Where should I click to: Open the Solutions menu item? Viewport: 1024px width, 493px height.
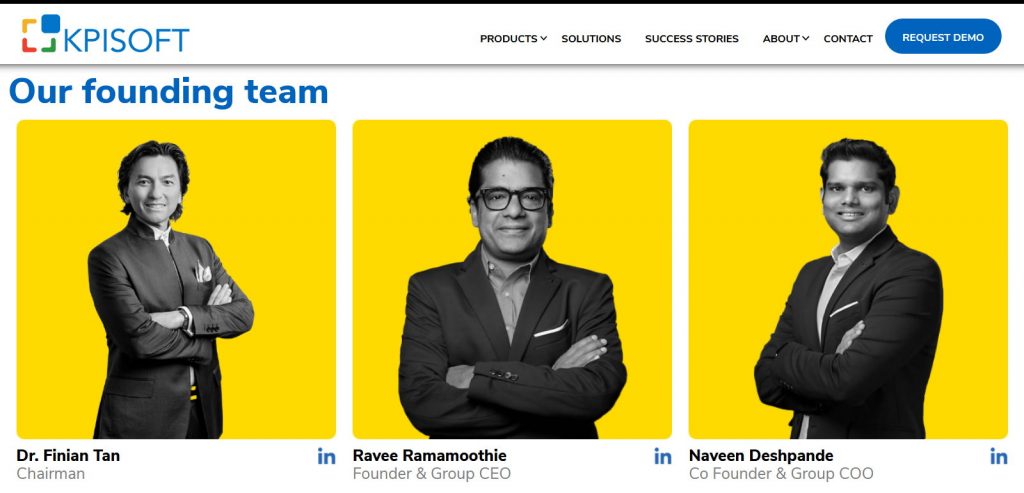591,39
